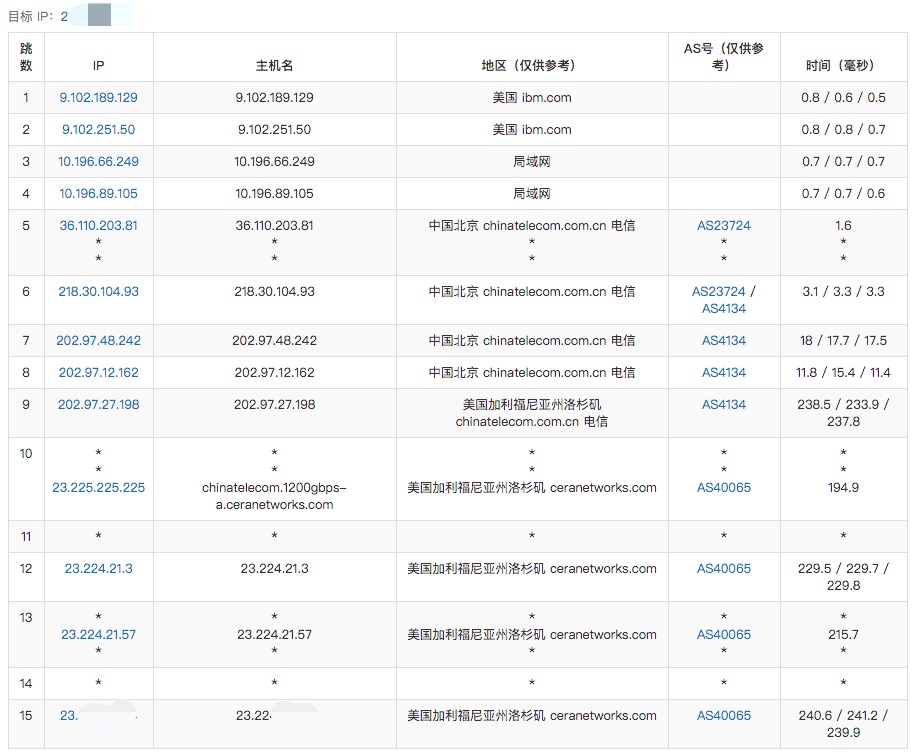This screenshot has height=754, width=914.
Task: Open AS23724 link in hop 5 row
Action: coord(723,226)
